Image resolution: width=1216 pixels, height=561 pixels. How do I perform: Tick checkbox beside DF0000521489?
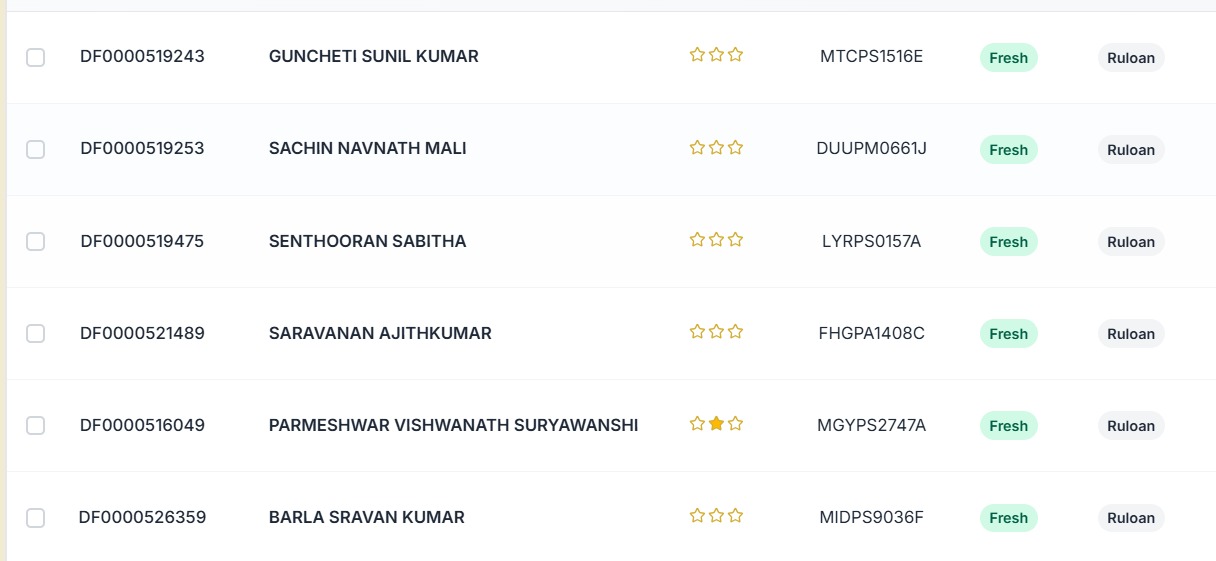(35, 334)
